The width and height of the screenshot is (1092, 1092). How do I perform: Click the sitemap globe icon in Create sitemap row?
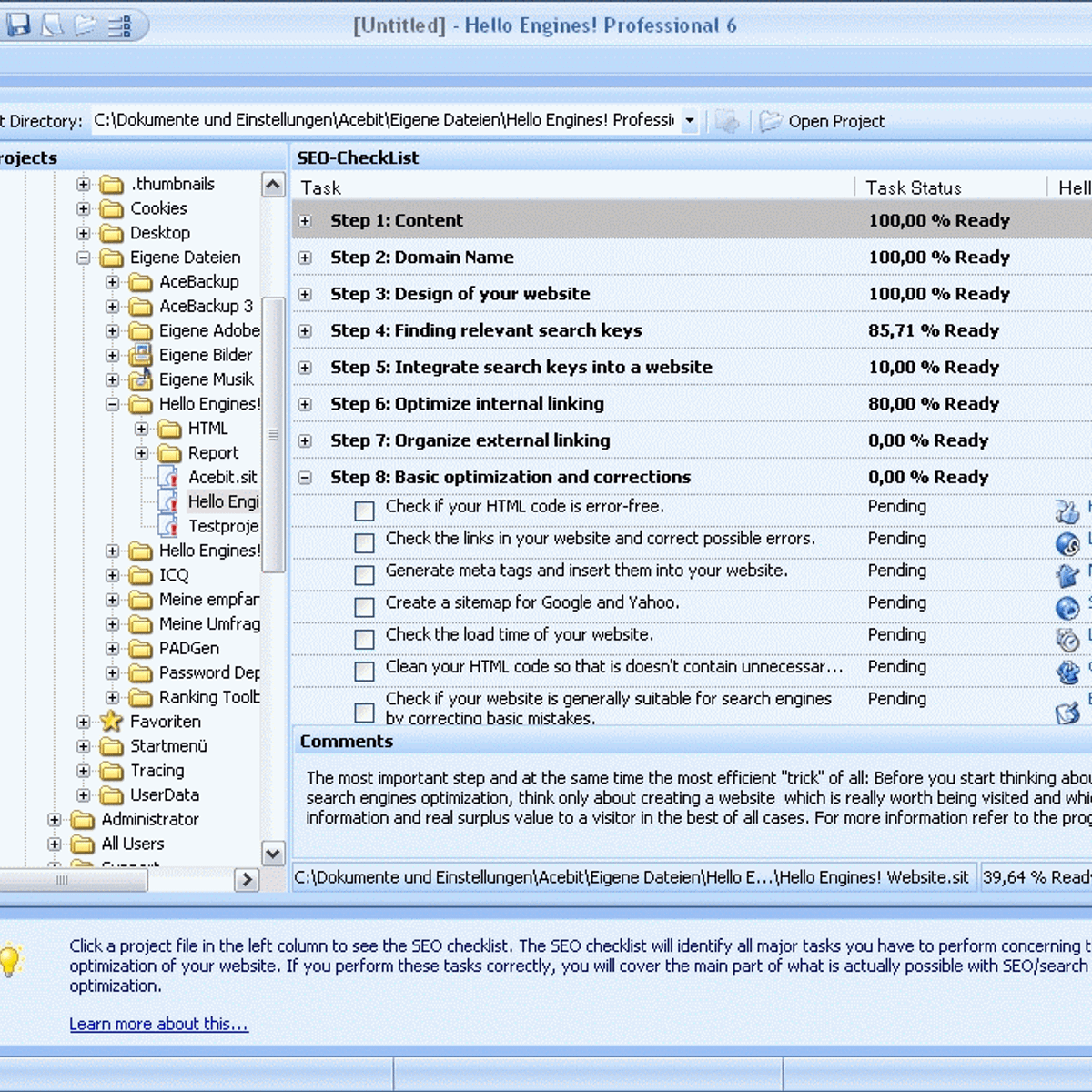pyautogui.click(x=1067, y=607)
